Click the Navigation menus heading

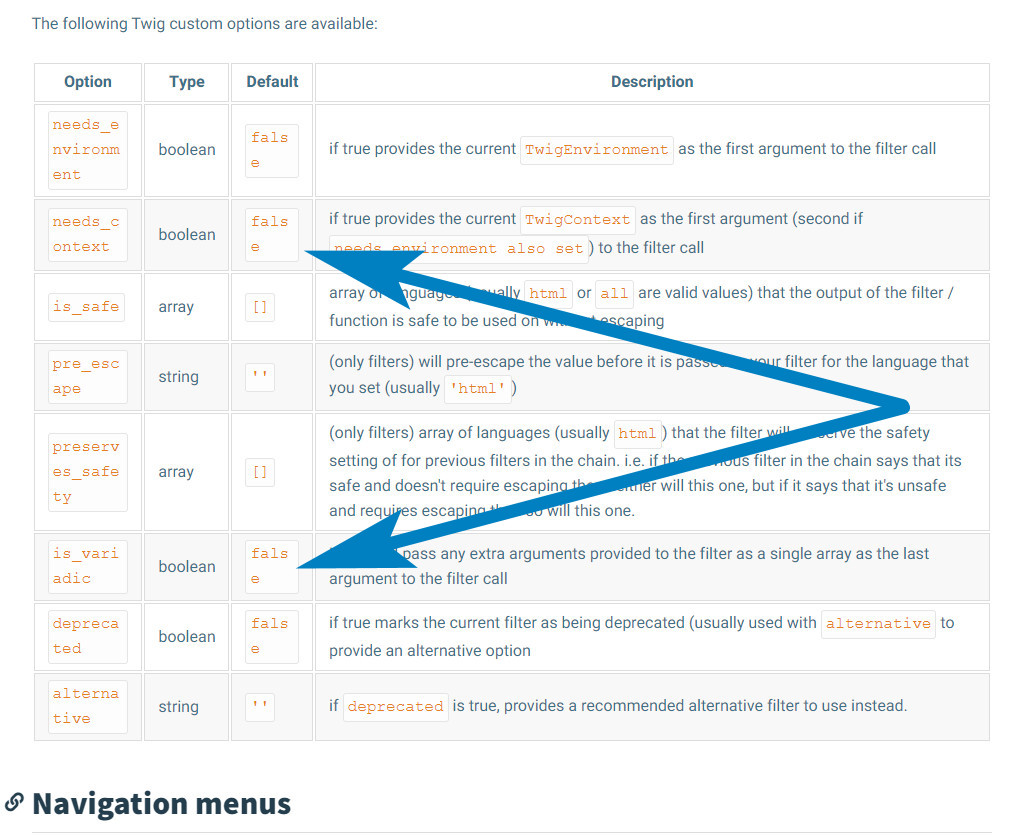click(x=162, y=803)
